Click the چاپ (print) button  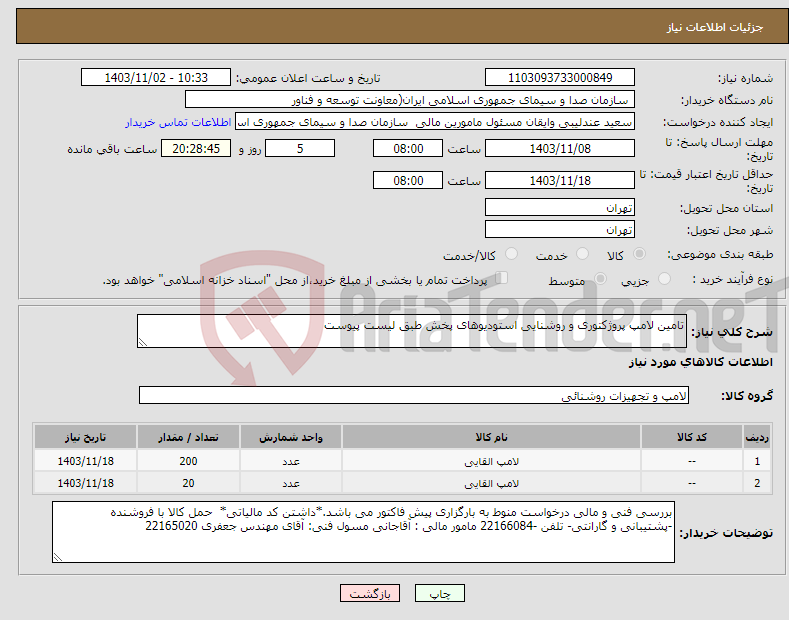[439, 593]
